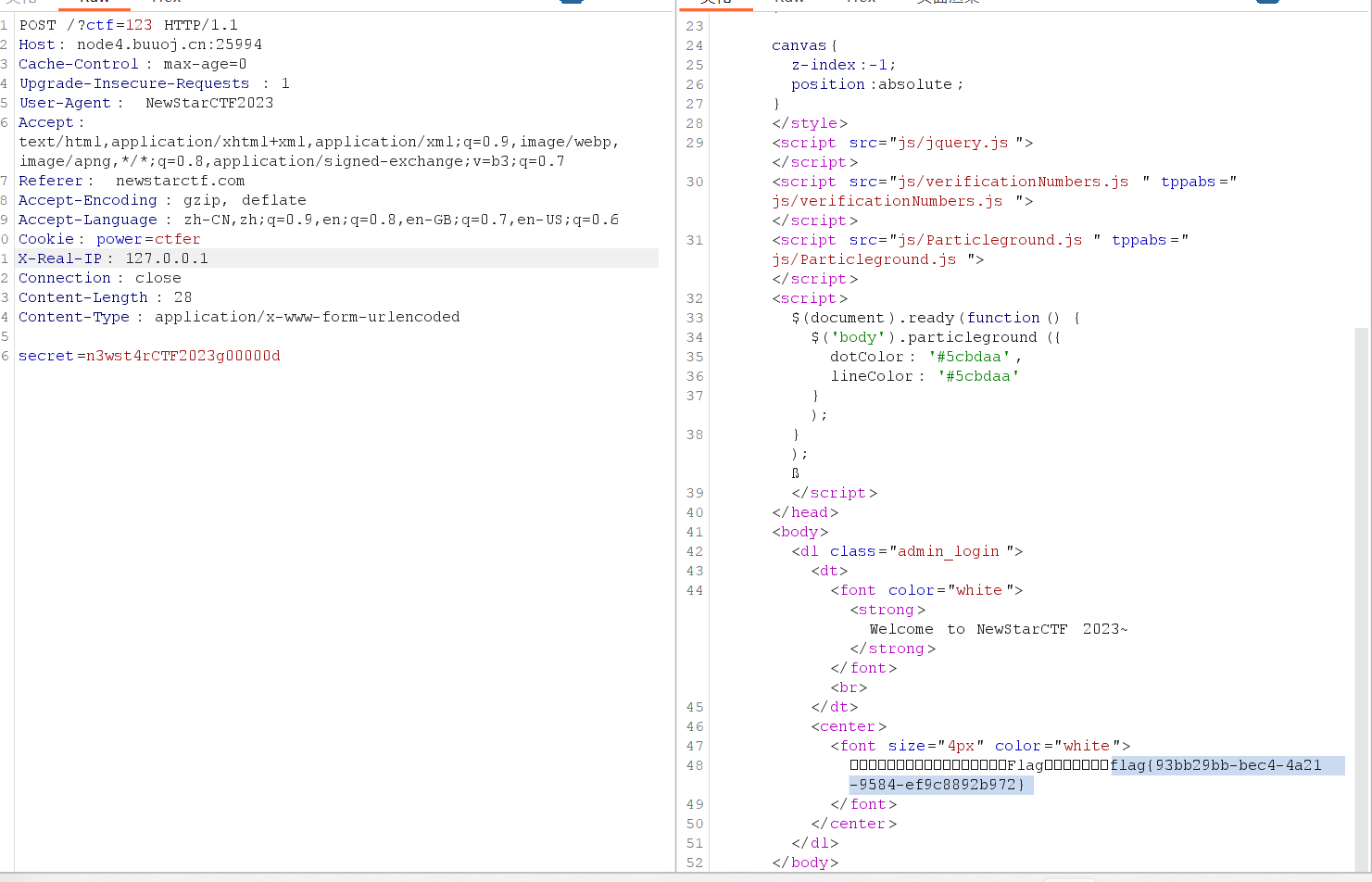This screenshot has width=1372, height=882.
Task: Click the flag continuation -9584-ef9c8892b972}
Action: click(938, 785)
